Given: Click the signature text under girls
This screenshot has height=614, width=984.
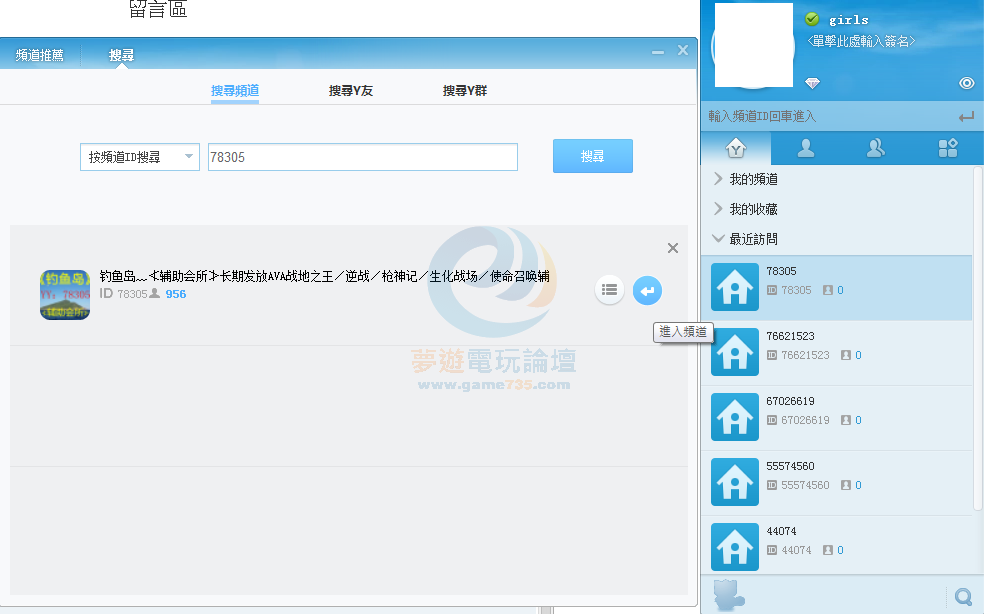Looking at the screenshot, I should pyautogui.click(x=861, y=41).
